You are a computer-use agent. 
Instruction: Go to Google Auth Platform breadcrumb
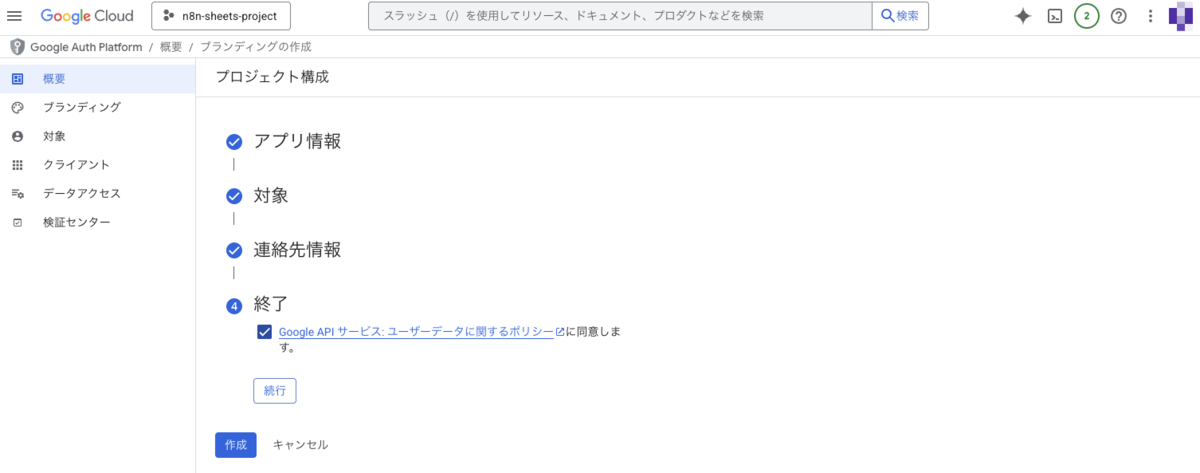86,47
